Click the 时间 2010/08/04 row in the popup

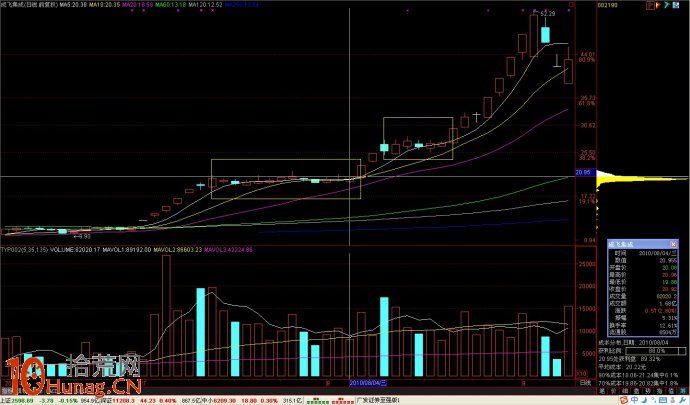(642, 254)
